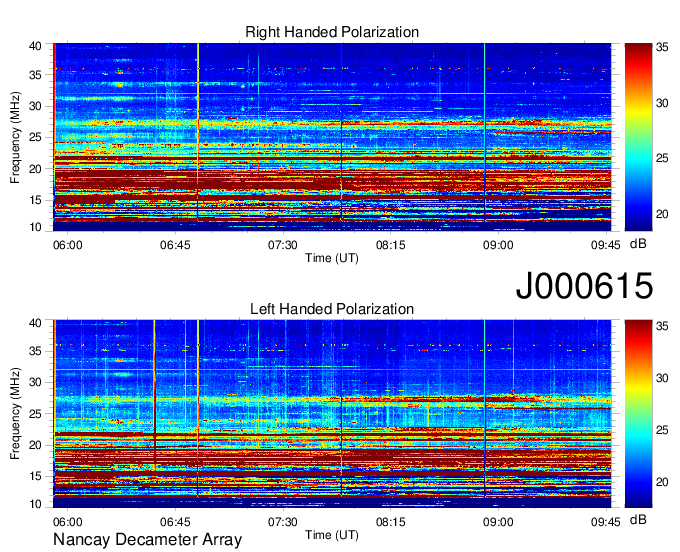Click the top plot's "Frequency (MHz)" axis label
This screenshot has height=552, width=680.
click(x=15, y=137)
